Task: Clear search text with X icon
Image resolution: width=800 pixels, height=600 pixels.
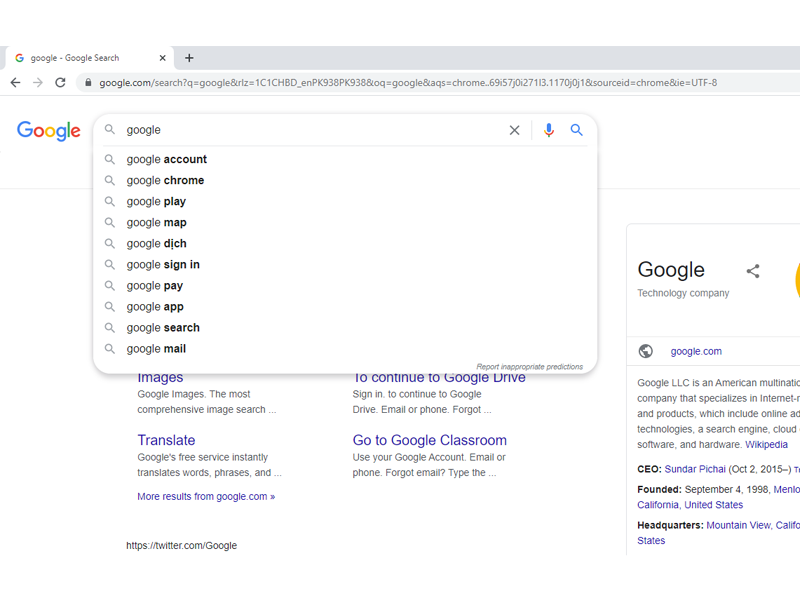Action: click(514, 130)
